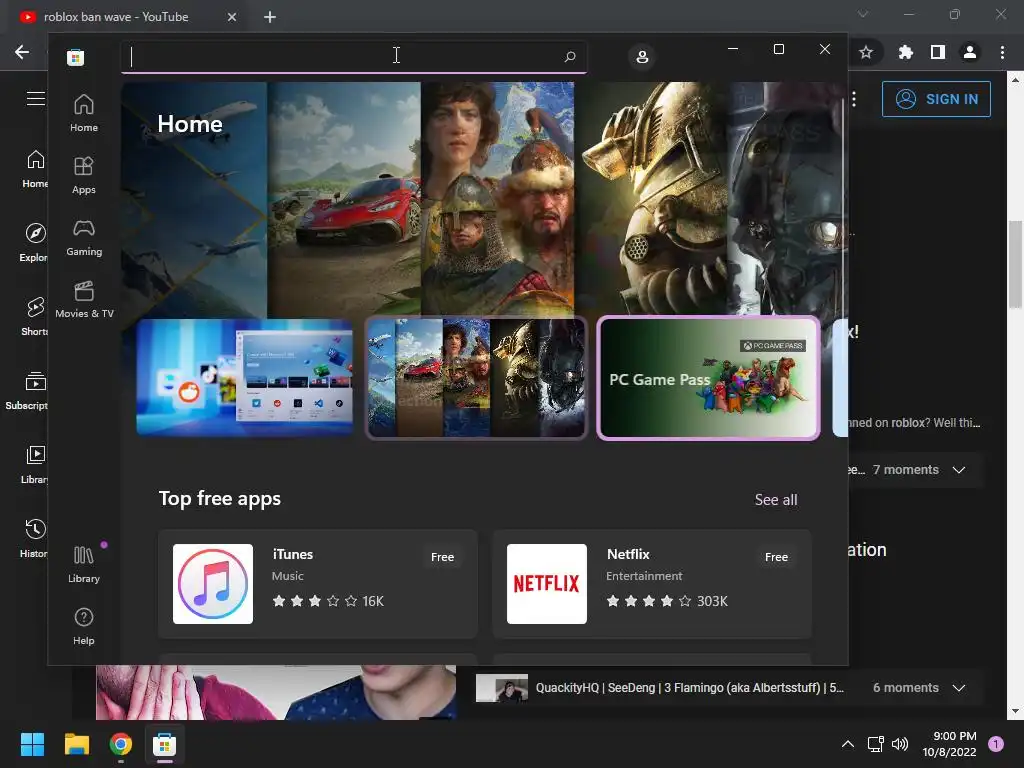
Task: Open Chrome tab search dropdown
Action: point(863,14)
